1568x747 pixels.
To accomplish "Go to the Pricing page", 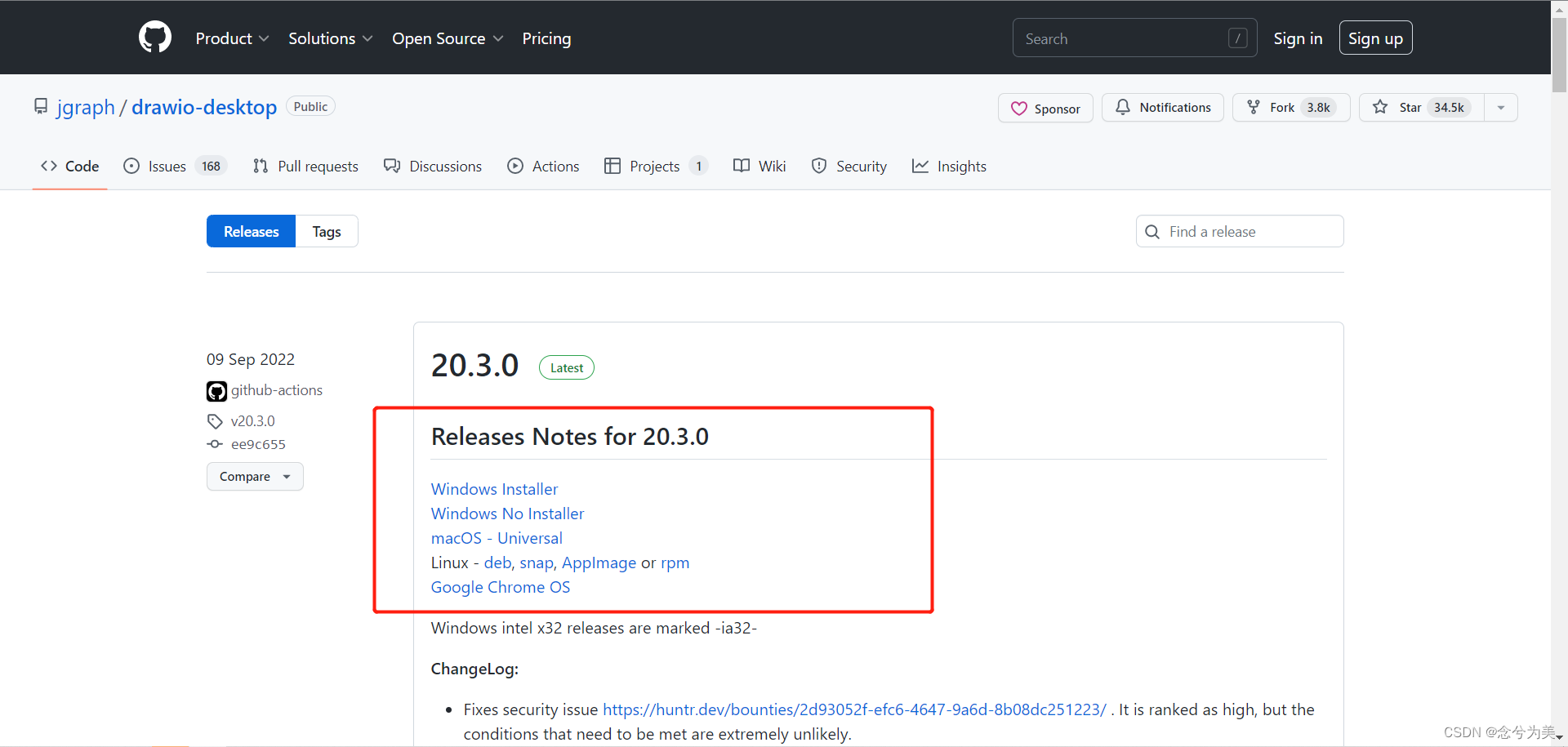I will (546, 38).
